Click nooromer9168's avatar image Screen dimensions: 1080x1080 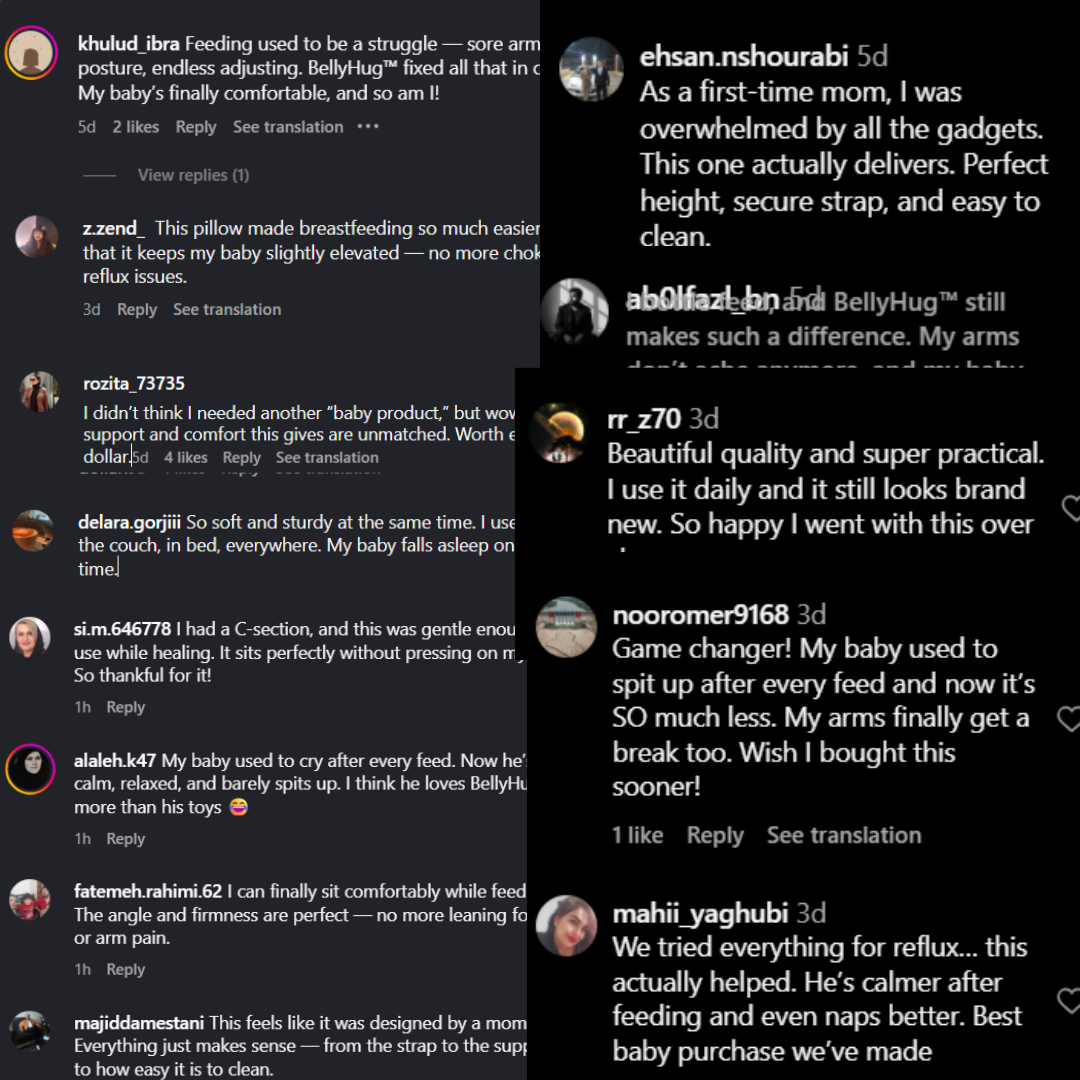[x=567, y=628]
